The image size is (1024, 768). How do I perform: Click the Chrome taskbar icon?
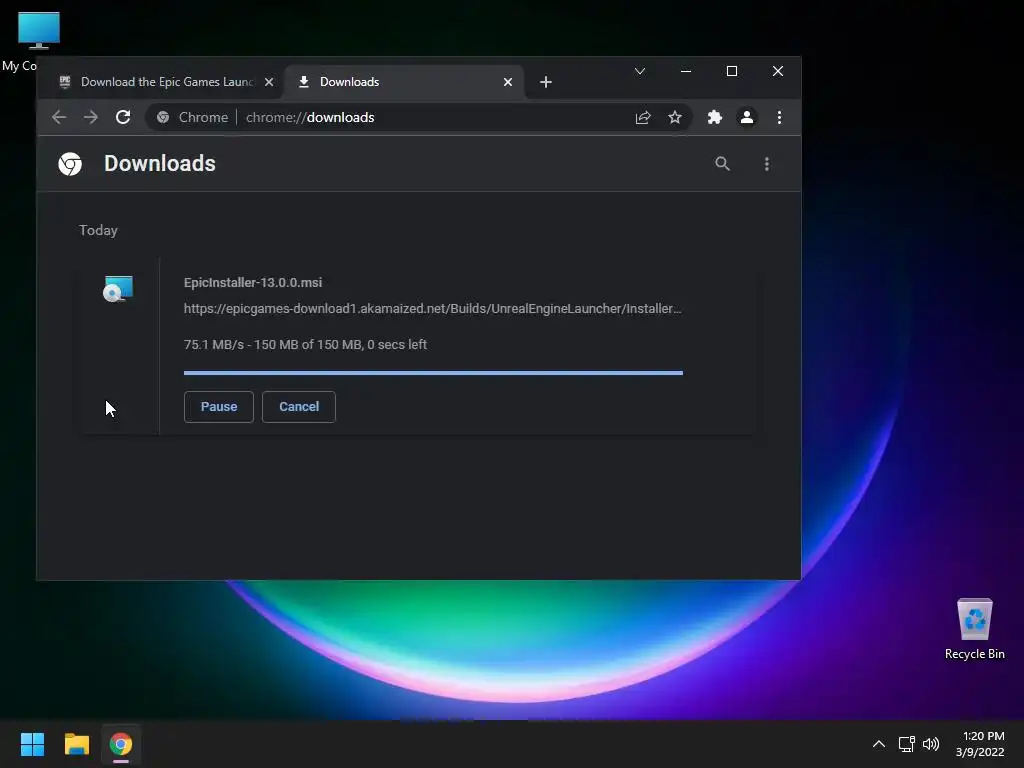pyautogui.click(x=121, y=744)
